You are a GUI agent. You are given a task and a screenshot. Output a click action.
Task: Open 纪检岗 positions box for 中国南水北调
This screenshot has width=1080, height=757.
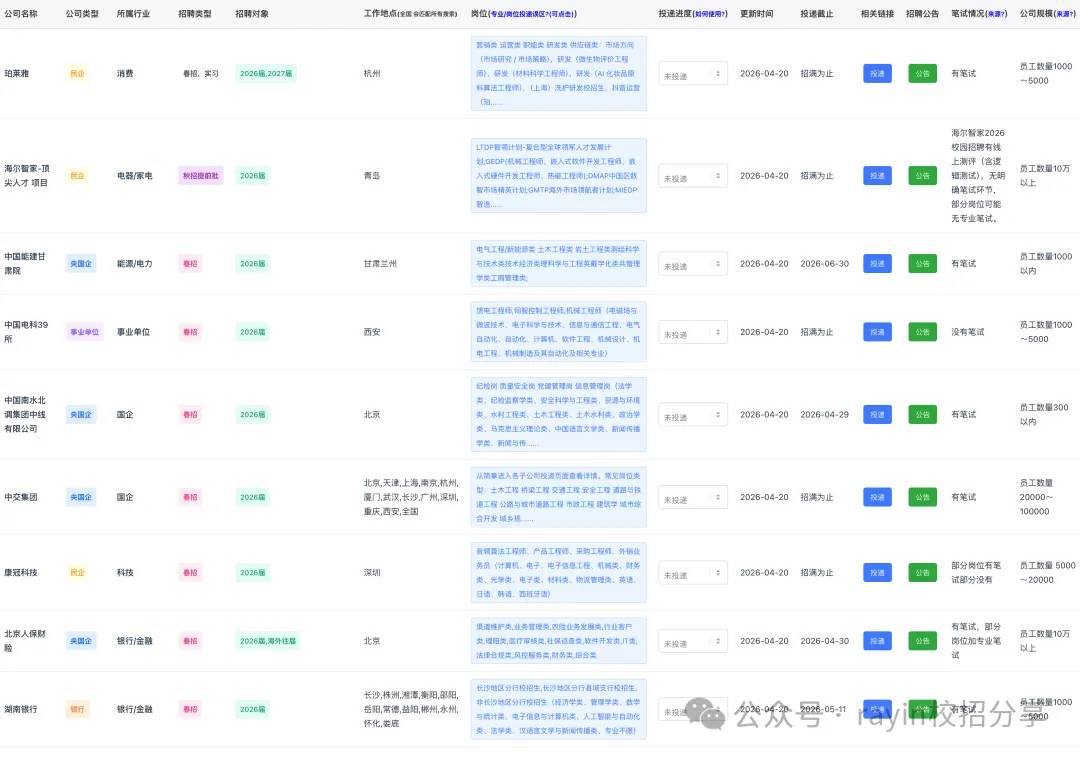click(x=559, y=415)
